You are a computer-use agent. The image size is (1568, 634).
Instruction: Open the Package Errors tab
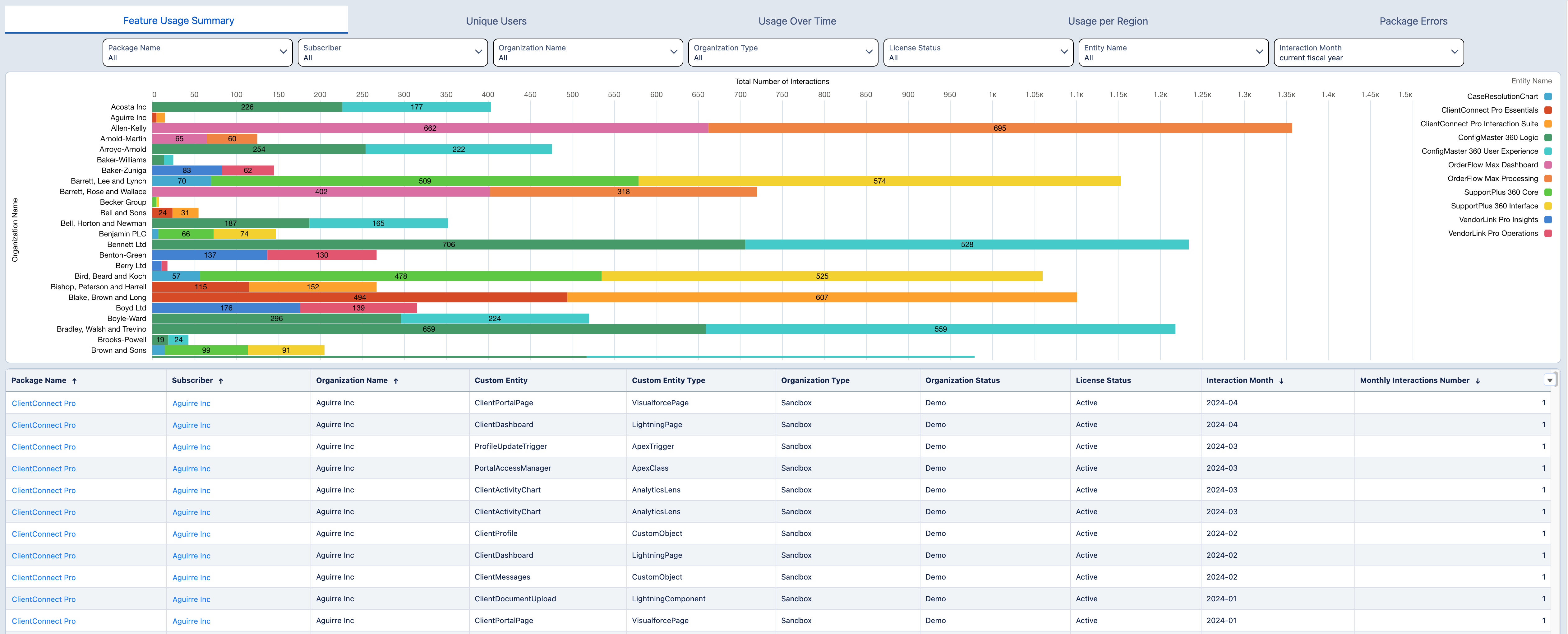pos(1413,21)
